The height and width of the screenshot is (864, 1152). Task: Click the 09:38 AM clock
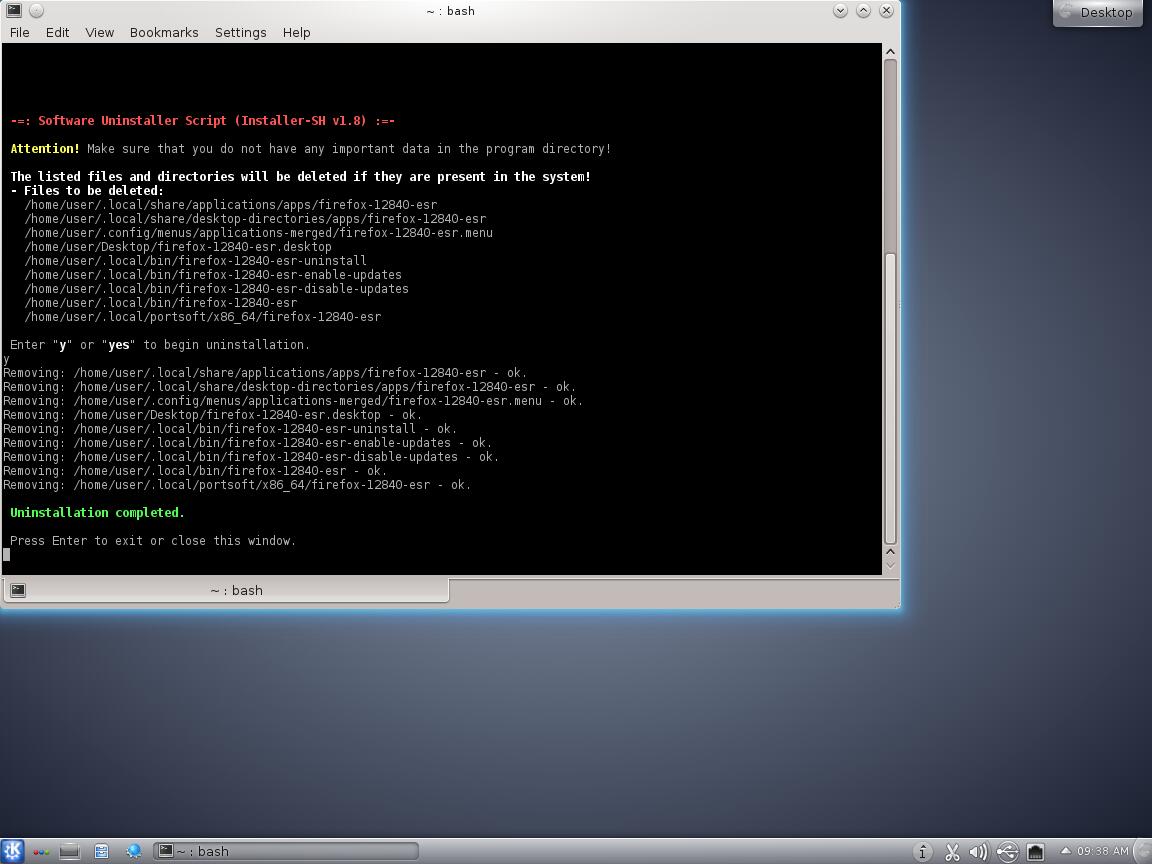(1103, 851)
